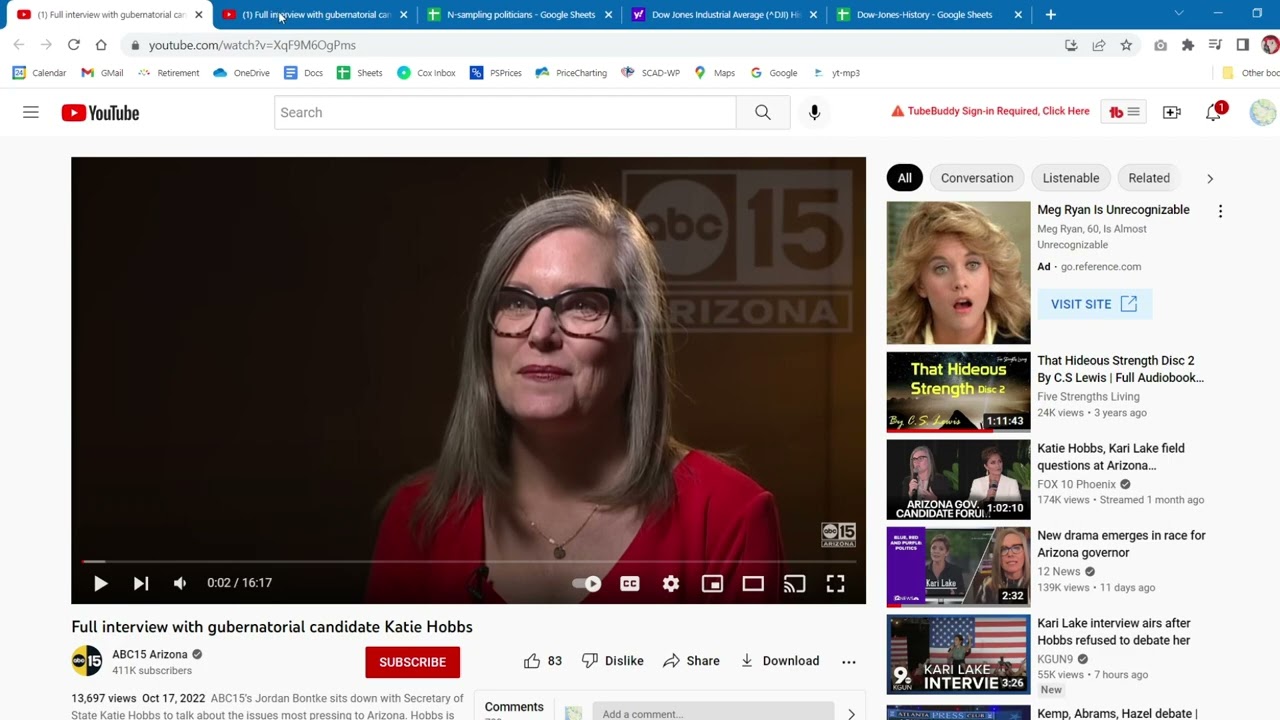
Task: Open a new browser tab
Action: tap(1050, 15)
